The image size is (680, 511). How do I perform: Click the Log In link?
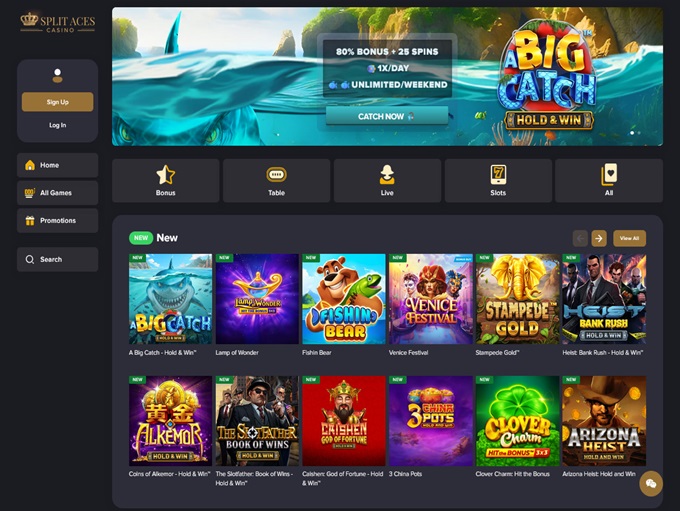[57, 125]
